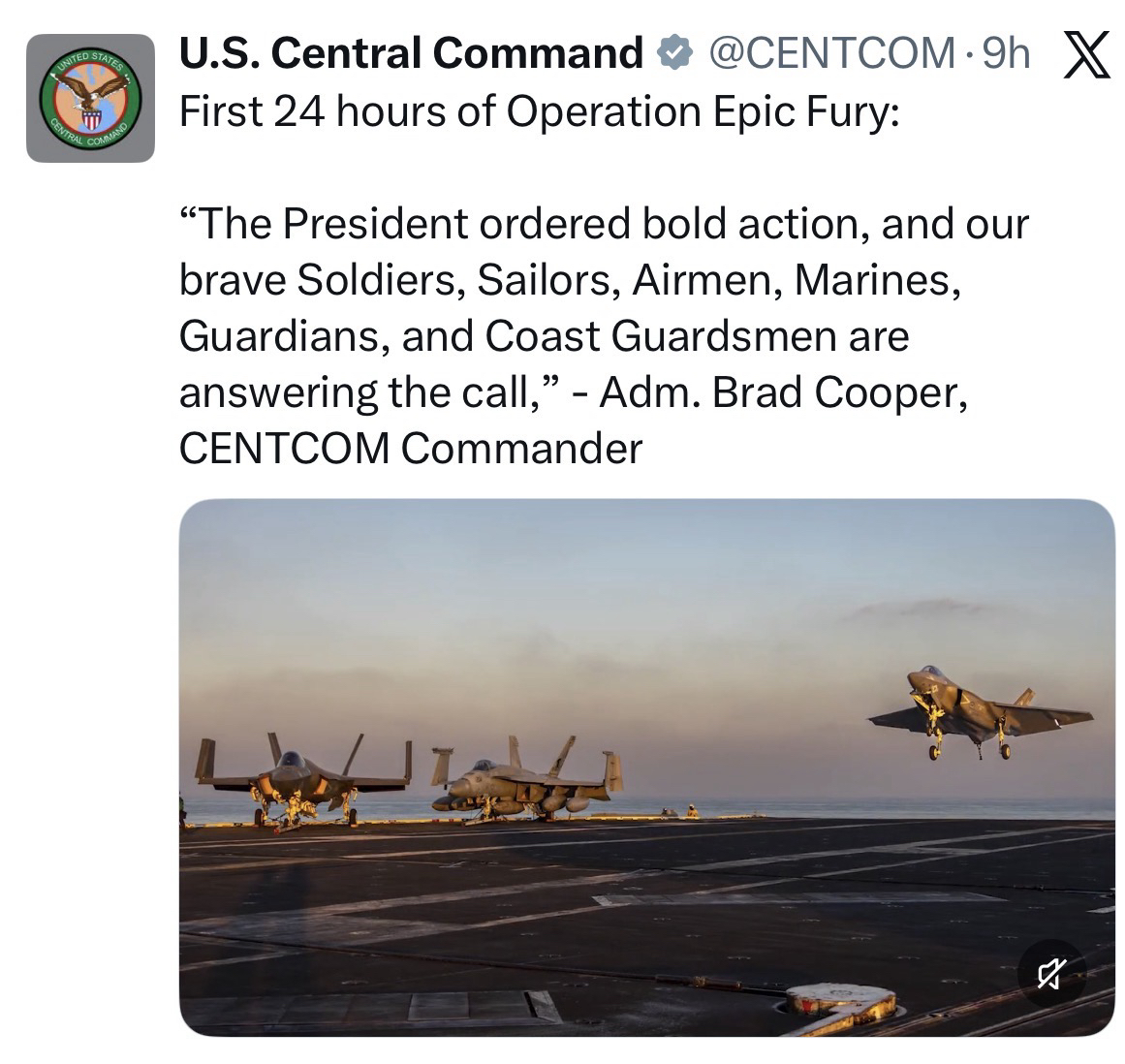Play the aircraft carrier video
This screenshot has width=1125, height=1064.
click(x=646, y=767)
